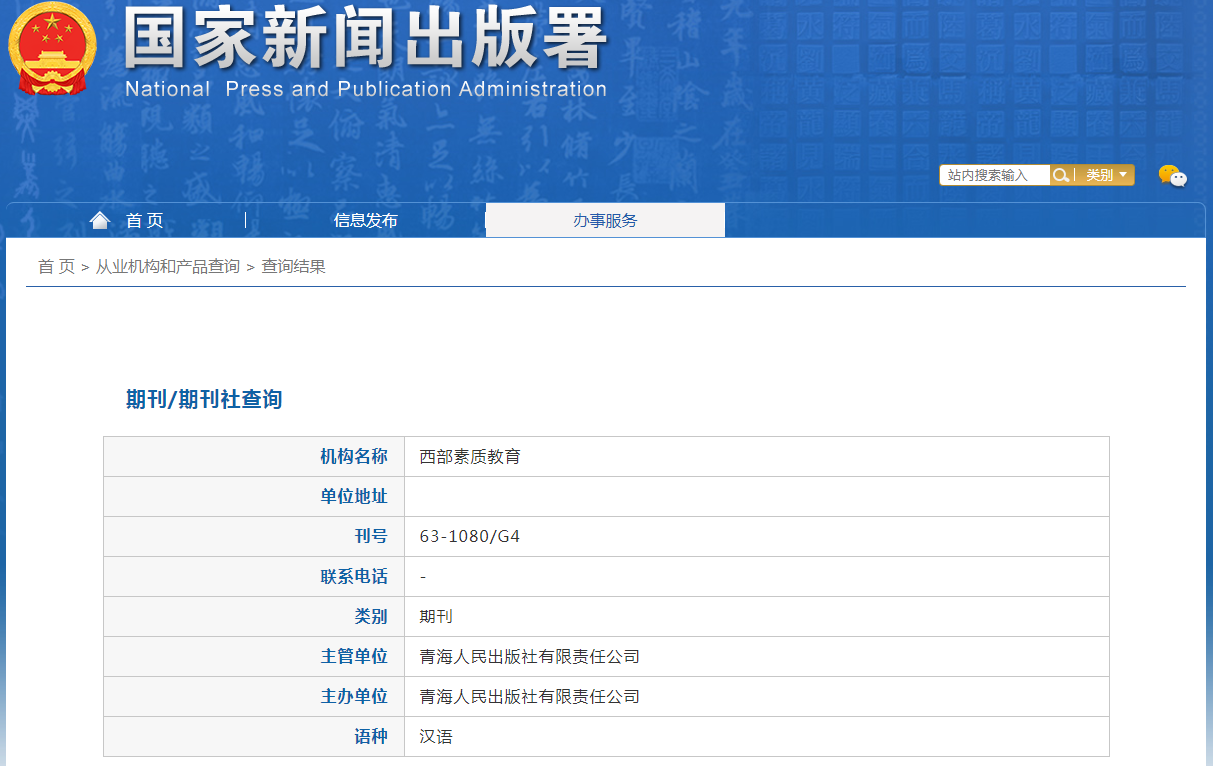Switch to the 办事服务 tab
Image resolution: width=1213 pixels, height=766 pixels.
[x=605, y=221]
